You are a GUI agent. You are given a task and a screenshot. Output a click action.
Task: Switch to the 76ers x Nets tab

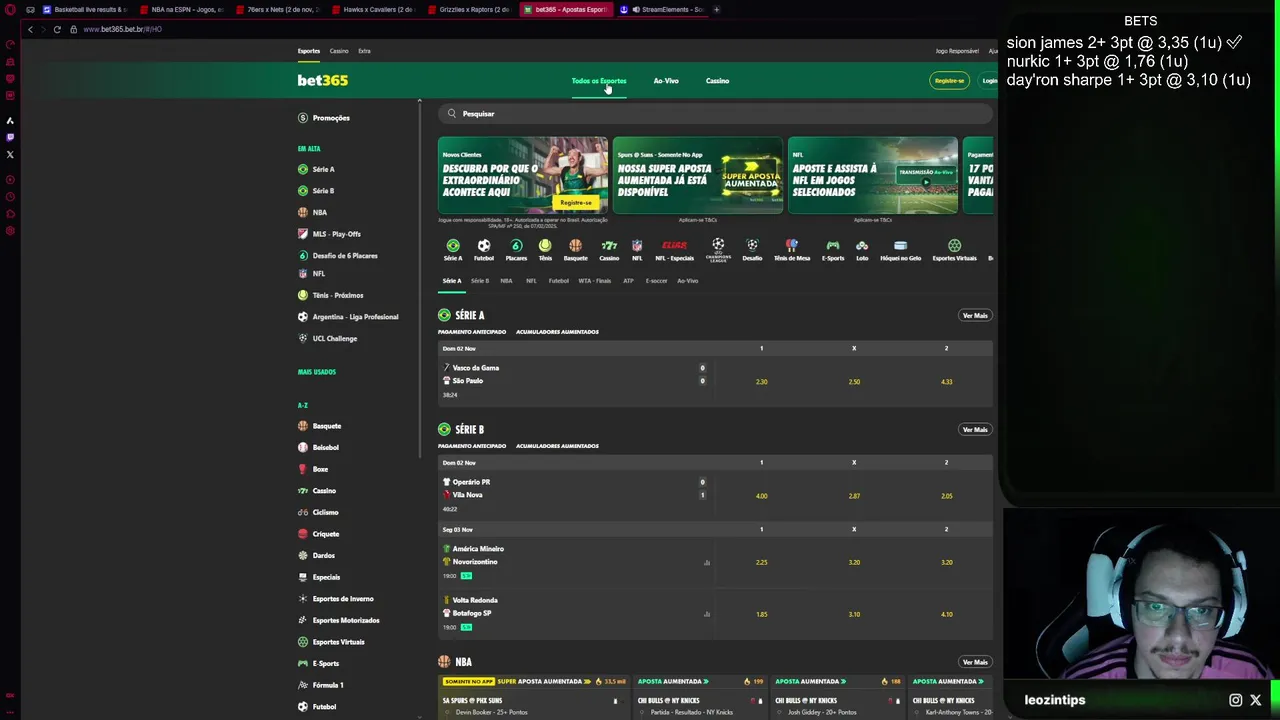(x=277, y=9)
